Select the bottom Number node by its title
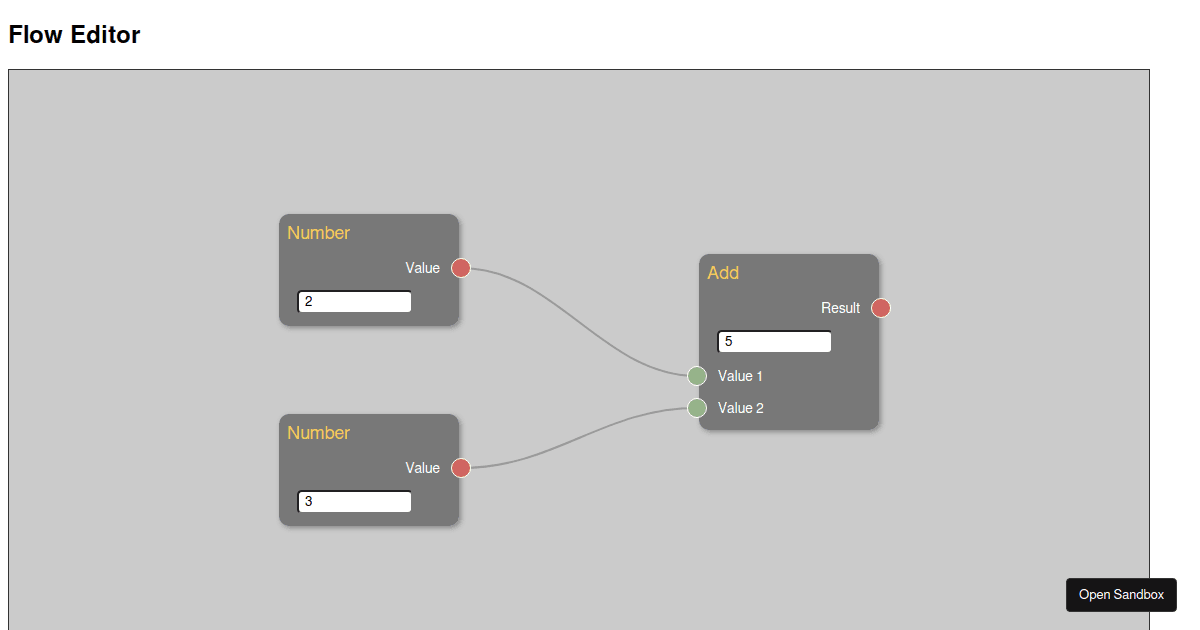This screenshot has width=1200, height=630. click(x=318, y=433)
